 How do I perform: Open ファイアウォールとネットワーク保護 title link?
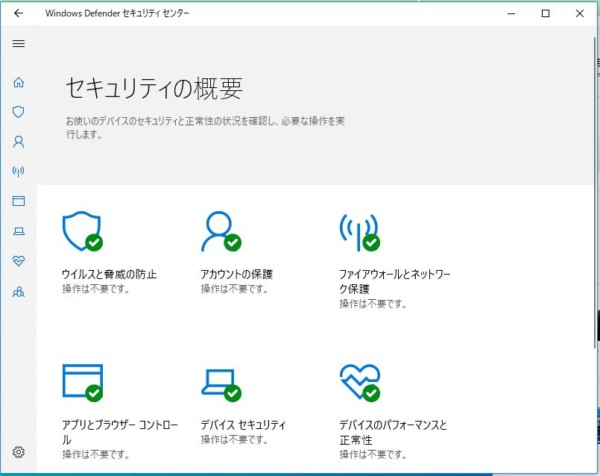click(x=395, y=281)
